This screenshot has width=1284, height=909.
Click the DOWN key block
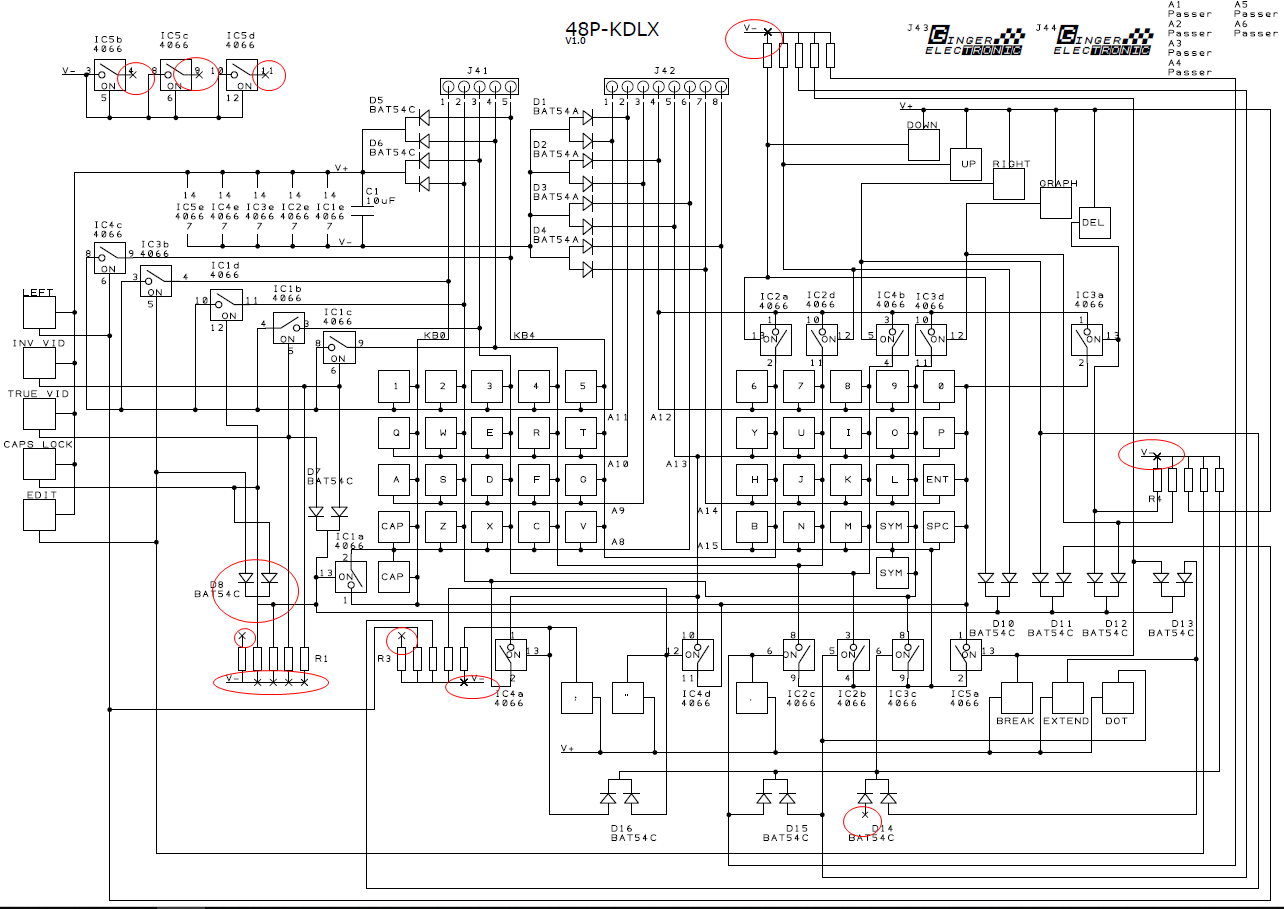pos(923,143)
